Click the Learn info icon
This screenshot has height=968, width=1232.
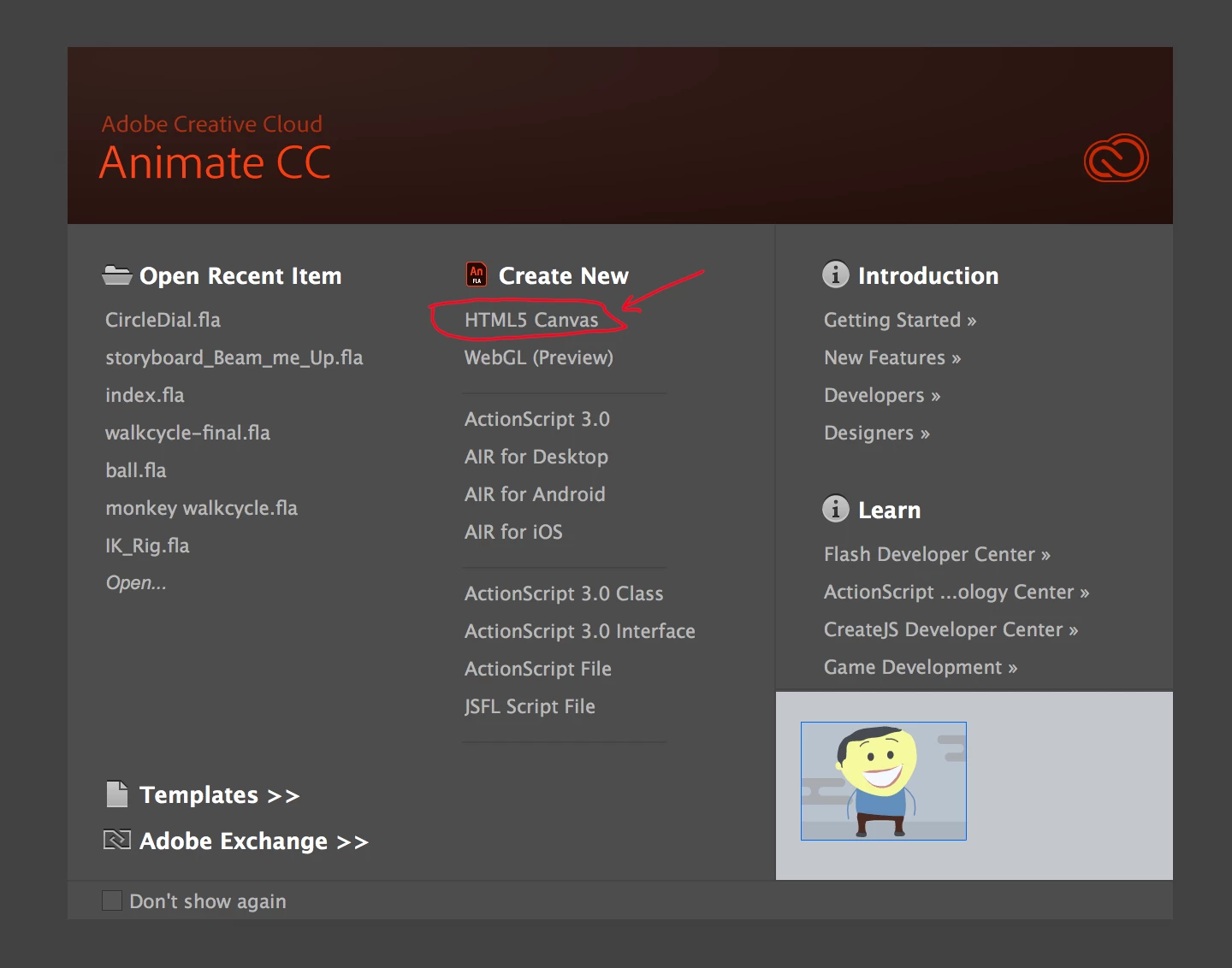836,509
